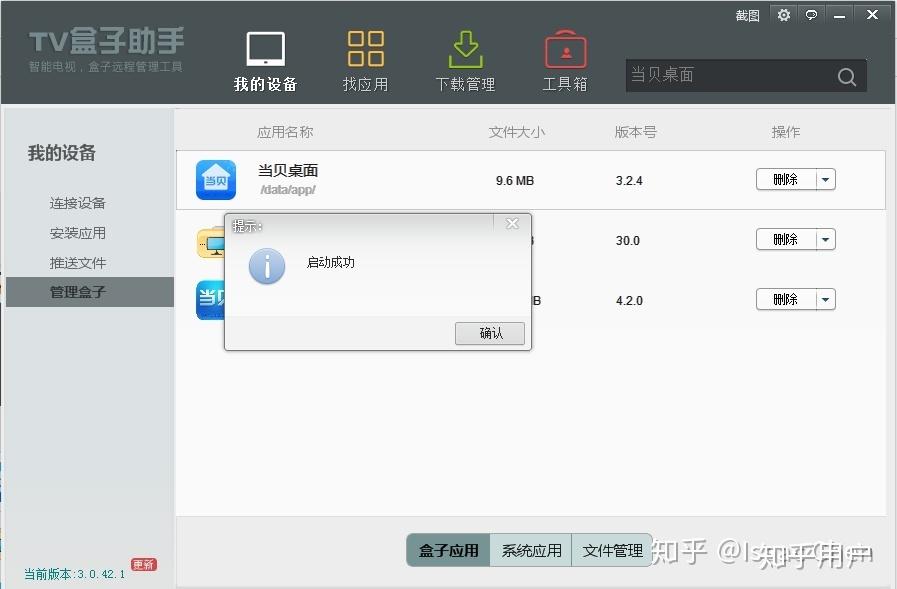Viewport: 897px width, 589px height.
Task: Click the third row's blue 当 app icon
Action: pos(211,300)
